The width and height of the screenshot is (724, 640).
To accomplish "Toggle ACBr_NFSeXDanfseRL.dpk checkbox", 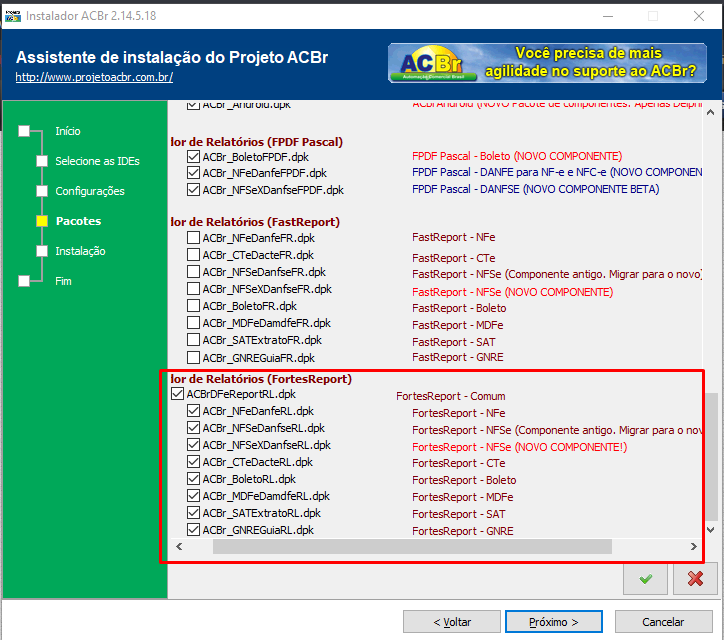I will 193,445.
